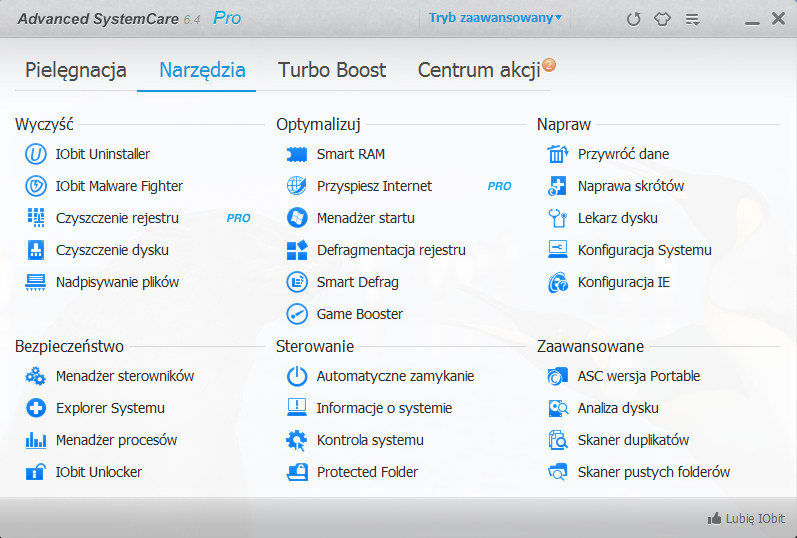Close the Advanced SystemCare window
This screenshot has height=538, width=797.
(x=778, y=19)
